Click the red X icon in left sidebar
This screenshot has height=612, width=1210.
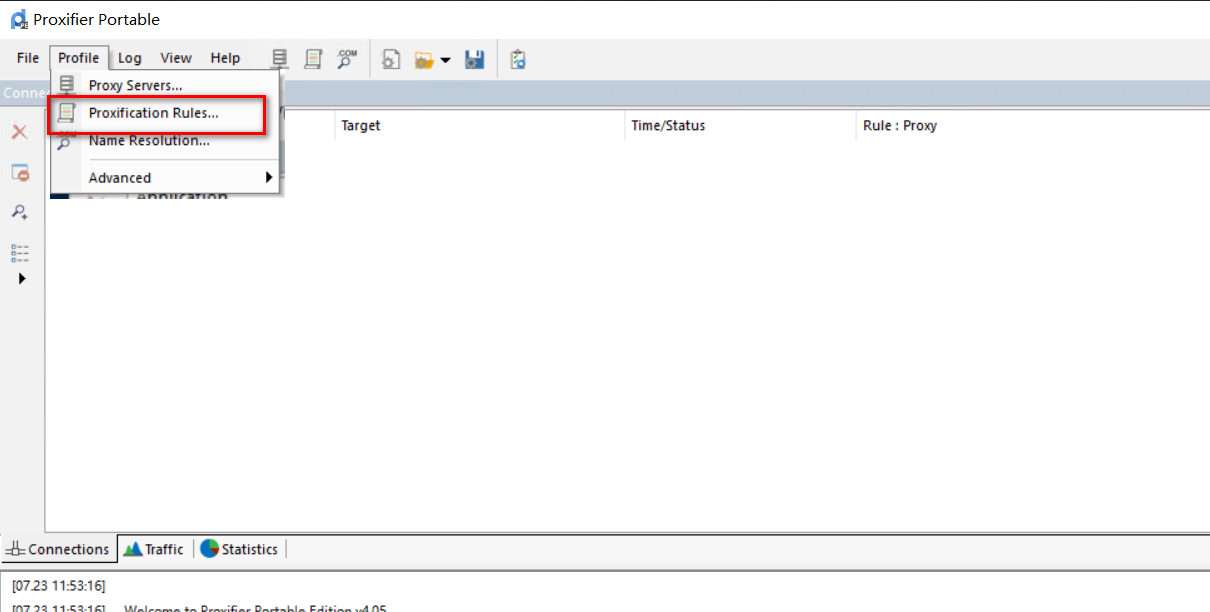coord(19,132)
